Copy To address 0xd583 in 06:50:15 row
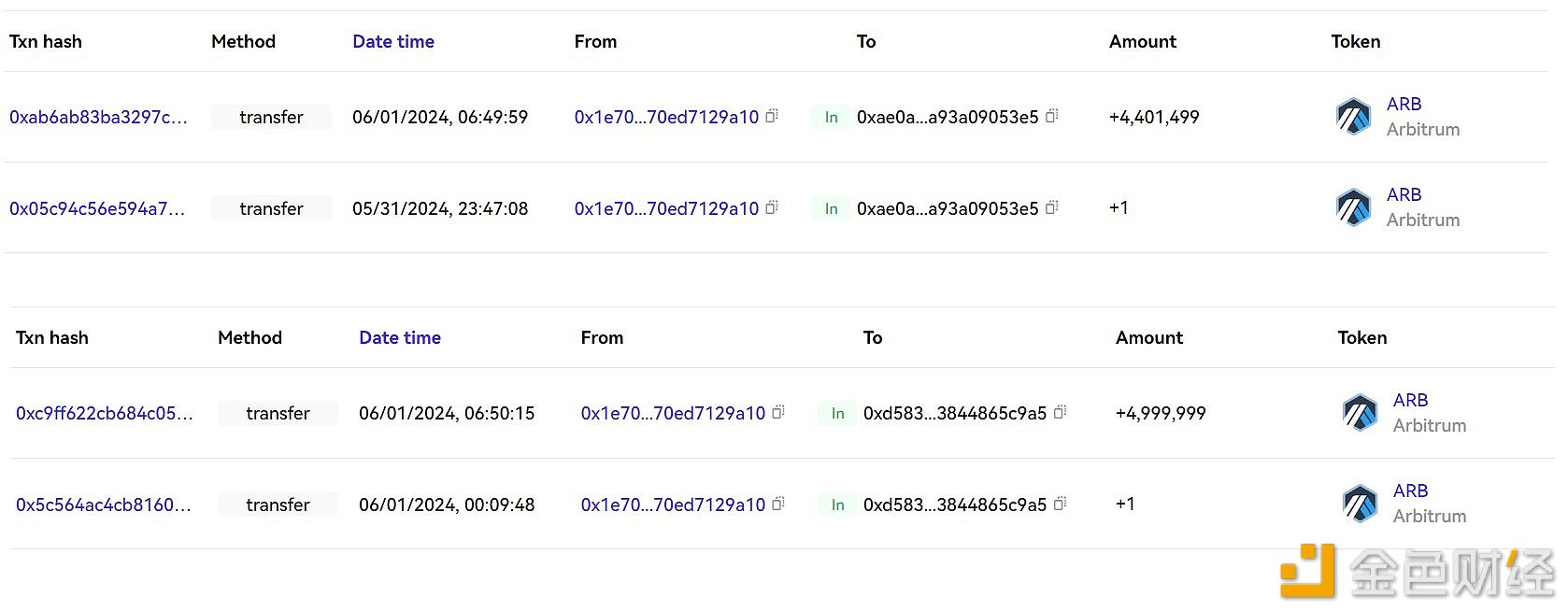This screenshot has width=1568, height=611. tap(1060, 412)
